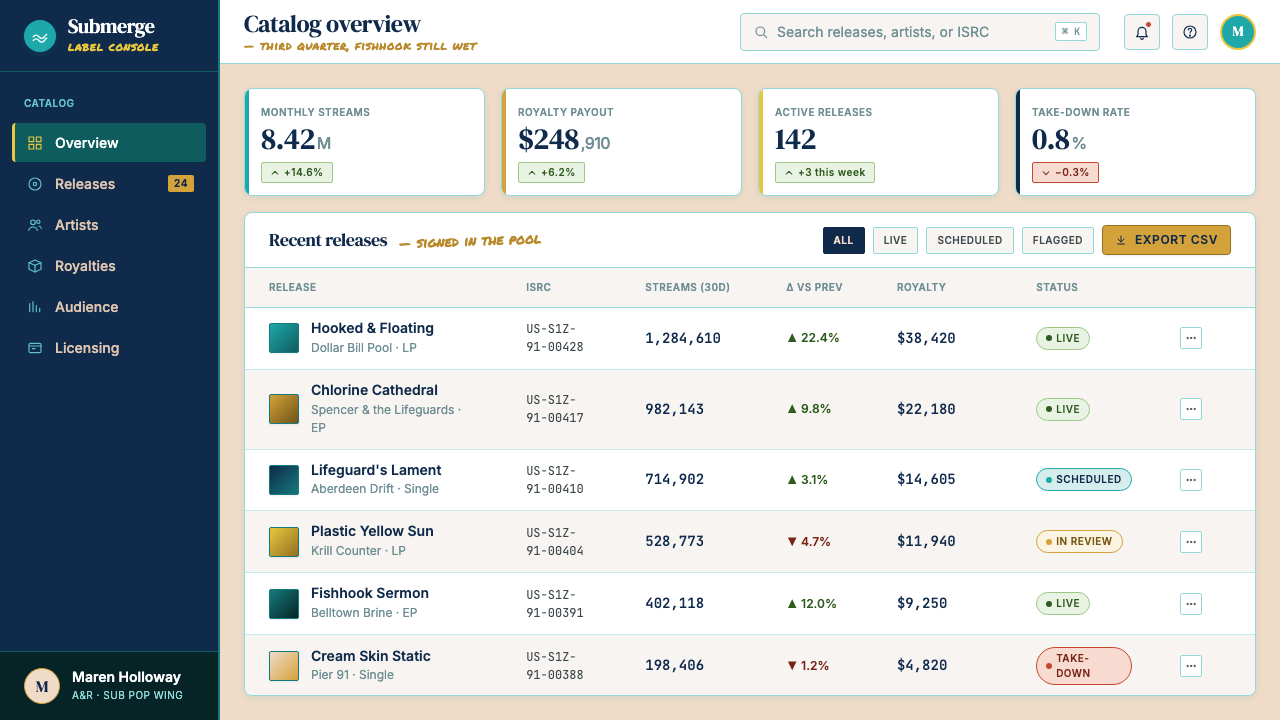
Task: Click Cream Skin Static cover art
Action: [284, 666]
